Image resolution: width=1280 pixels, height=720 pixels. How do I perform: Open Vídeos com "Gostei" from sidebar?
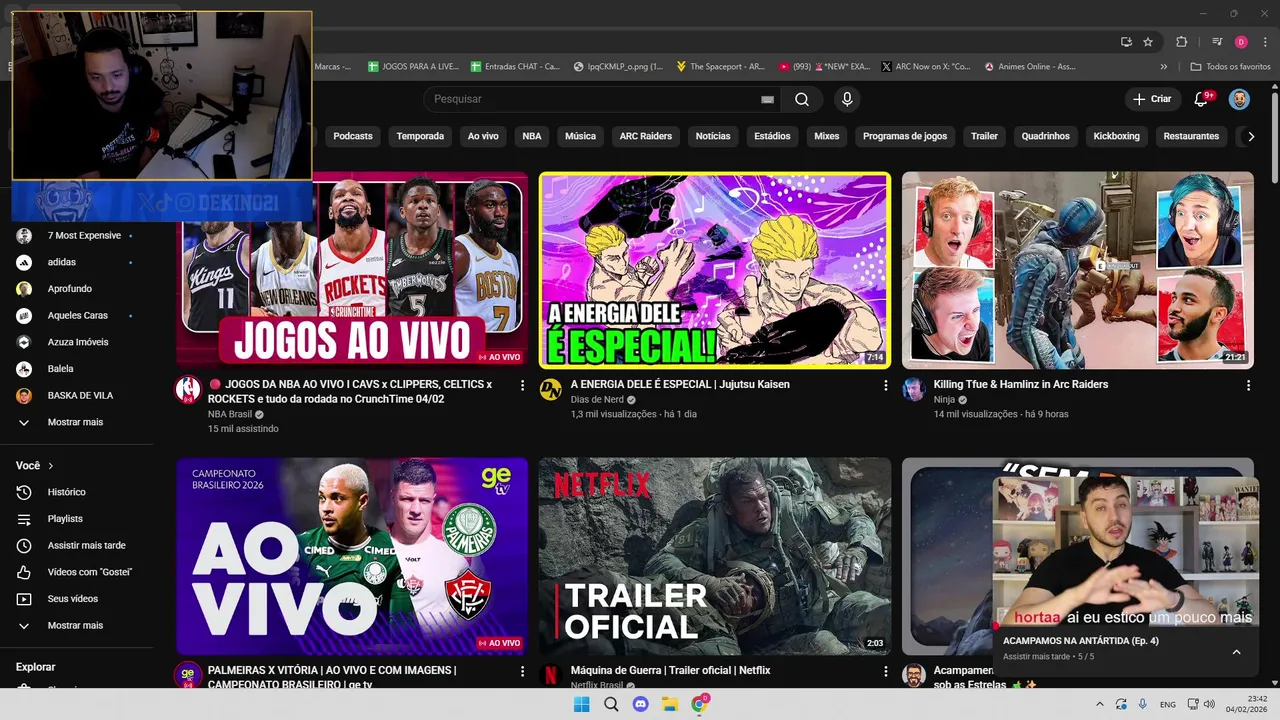(x=76, y=572)
